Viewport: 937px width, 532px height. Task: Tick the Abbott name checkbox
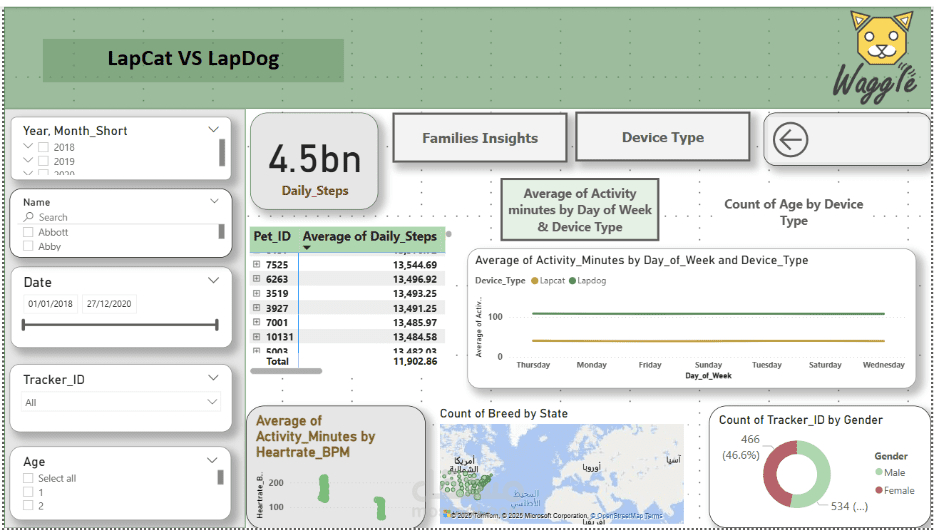pyautogui.click(x=29, y=232)
